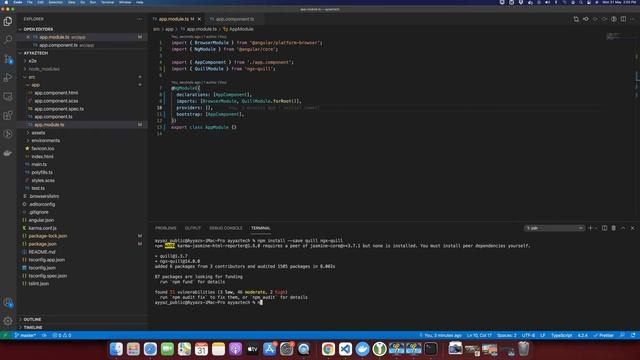Click the feedback icon in status bar
Screen dimensions: 640x360
622,335
